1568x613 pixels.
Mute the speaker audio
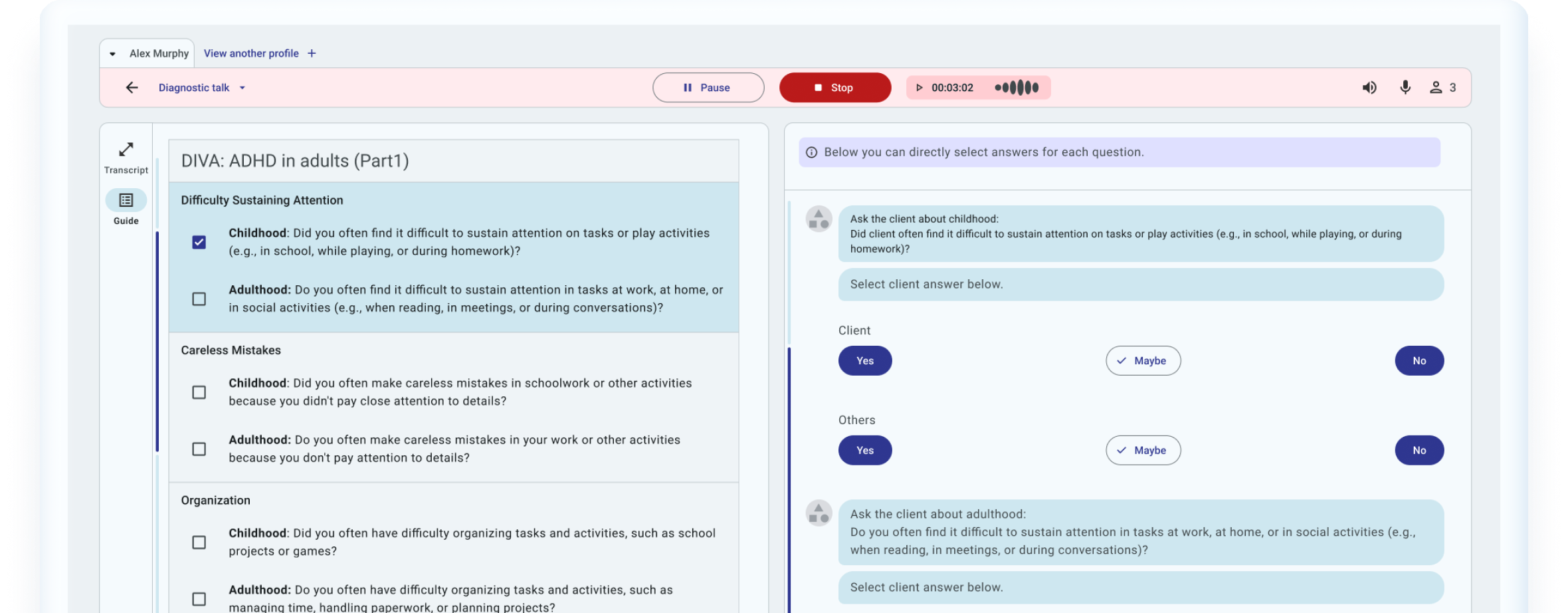point(1369,87)
